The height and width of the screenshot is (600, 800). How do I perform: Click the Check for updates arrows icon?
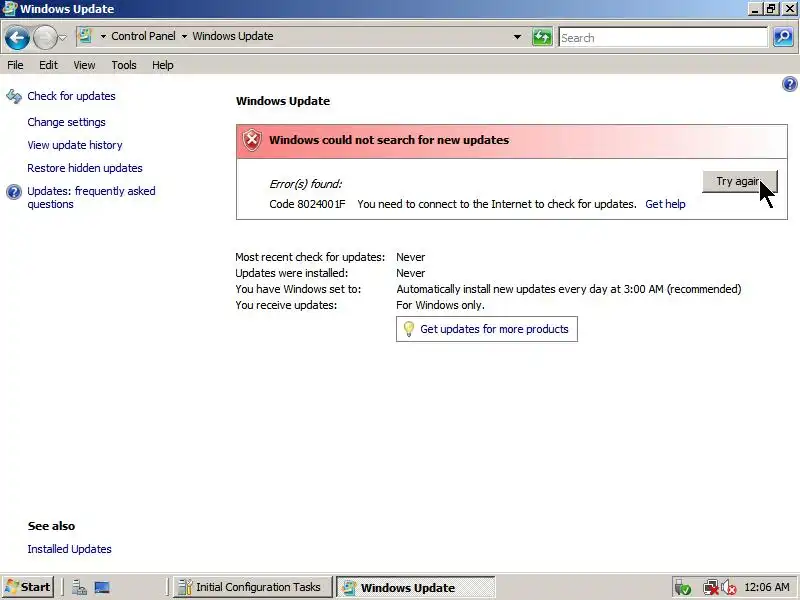click(14, 96)
